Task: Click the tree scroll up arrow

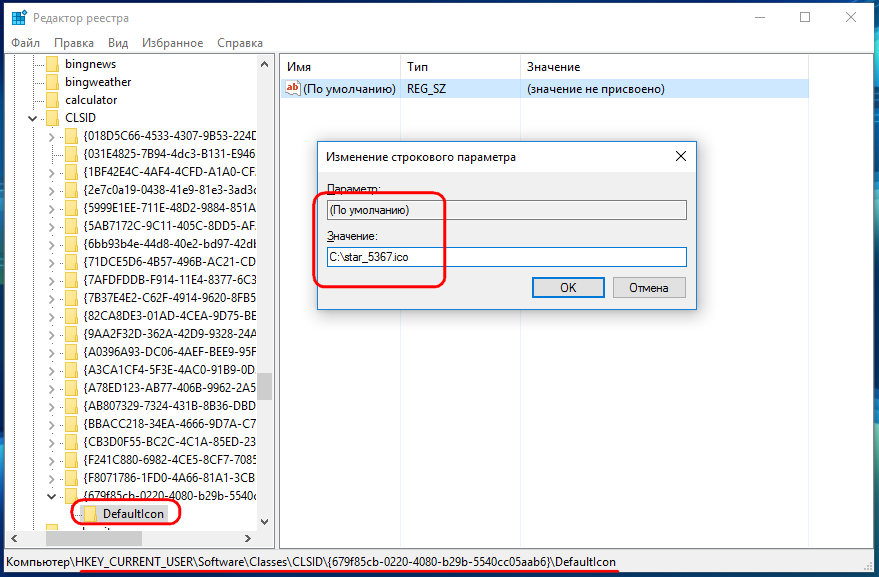Action: 265,64
